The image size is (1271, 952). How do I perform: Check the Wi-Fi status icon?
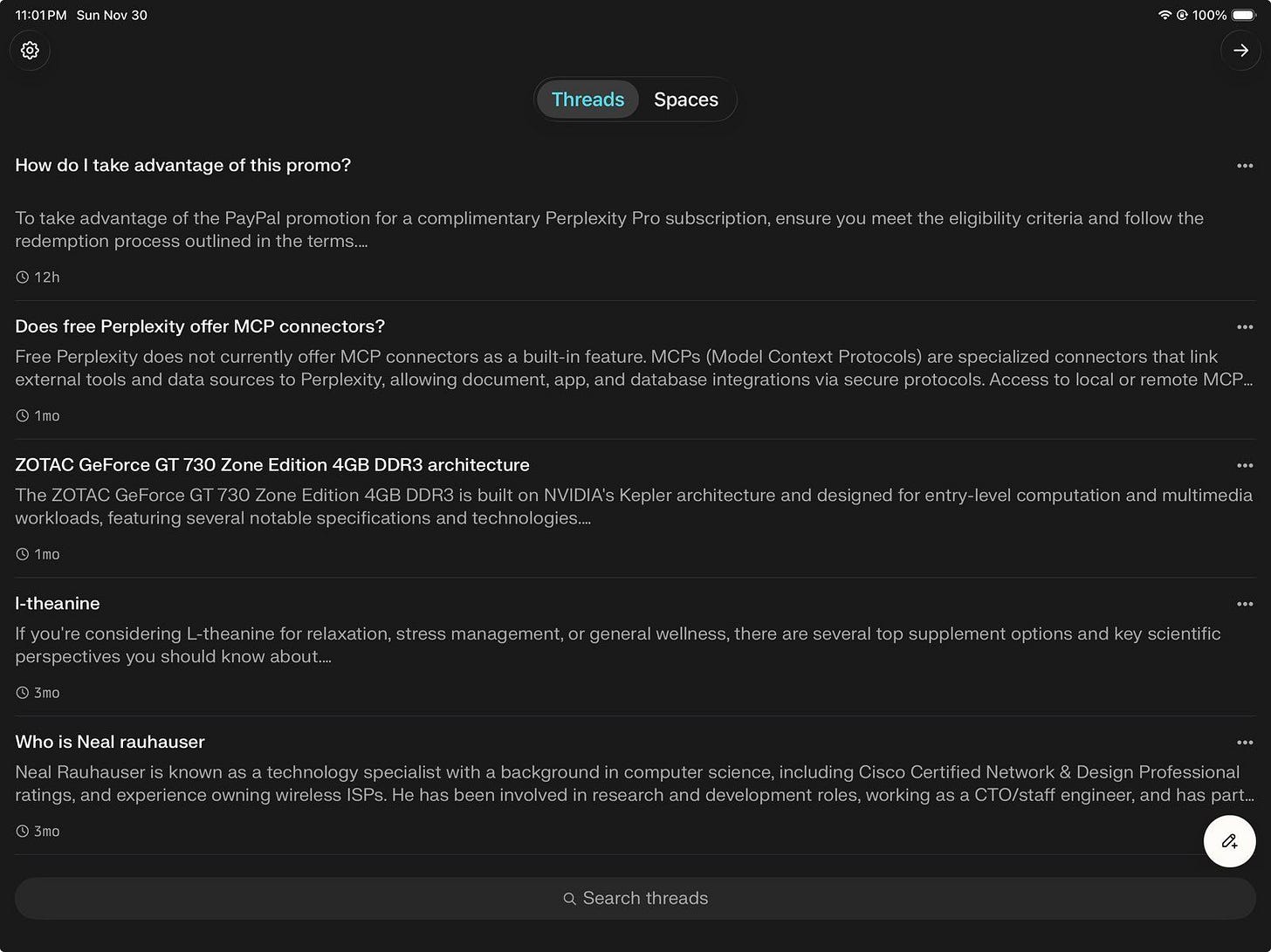1164,15
